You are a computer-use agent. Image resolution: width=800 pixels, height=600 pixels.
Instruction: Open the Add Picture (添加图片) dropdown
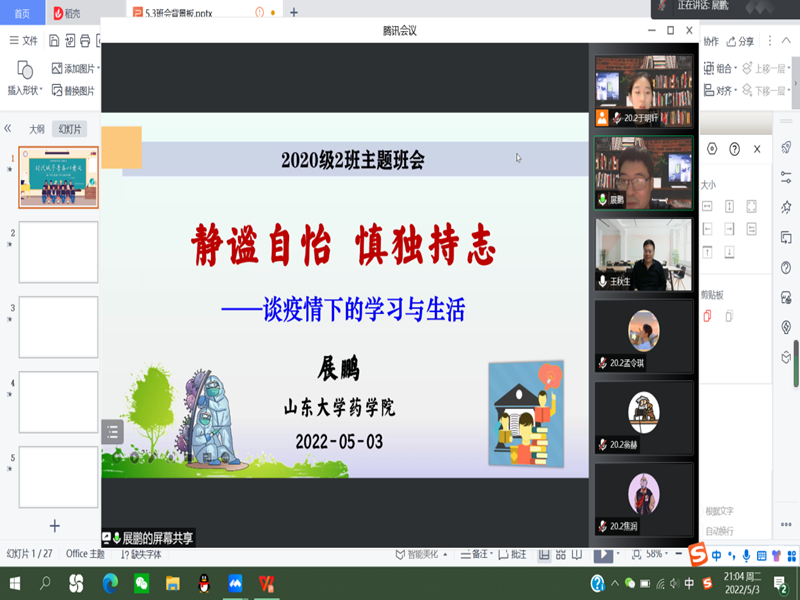(x=97, y=69)
